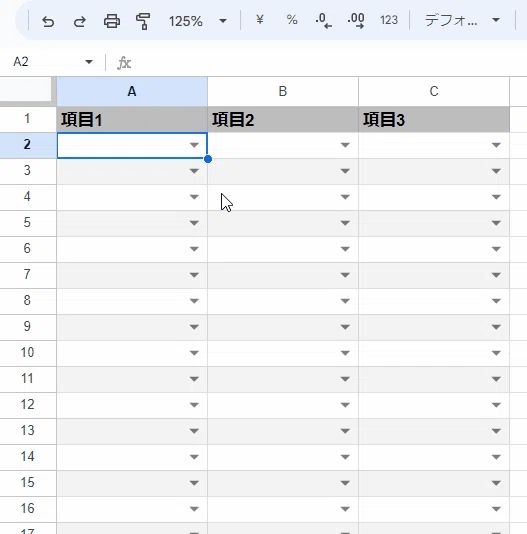The image size is (527, 534).
Task: Select cell 項目3
Action: click(x=434, y=120)
